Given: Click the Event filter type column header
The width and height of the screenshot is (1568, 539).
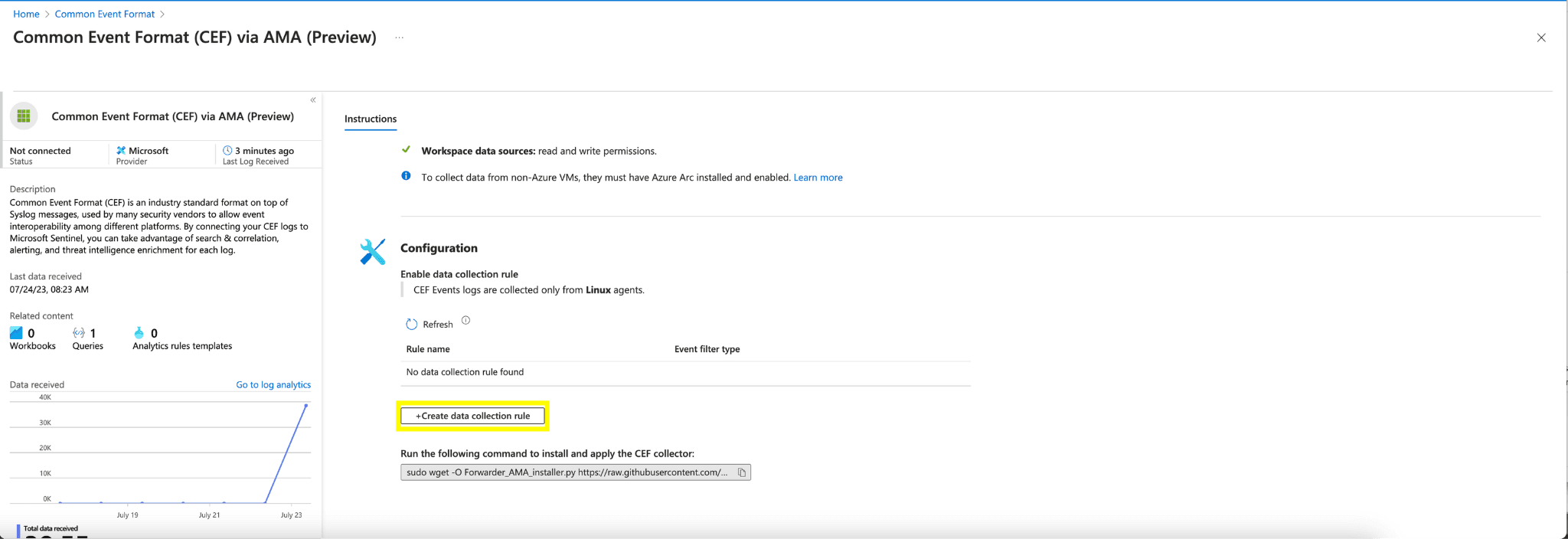Looking at the screenshot, I should pyautogui.click(x=707, y=349).
